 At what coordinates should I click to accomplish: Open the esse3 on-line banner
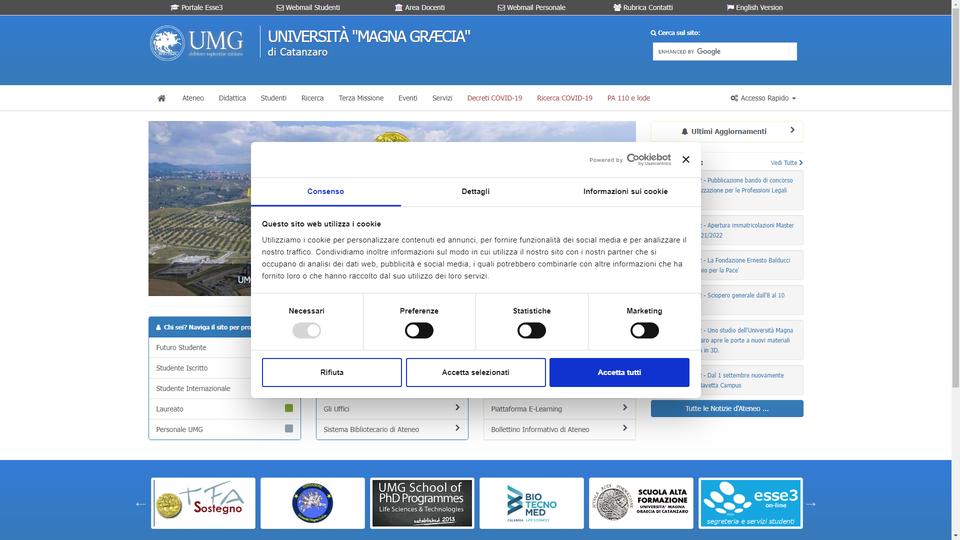(751, 503)
